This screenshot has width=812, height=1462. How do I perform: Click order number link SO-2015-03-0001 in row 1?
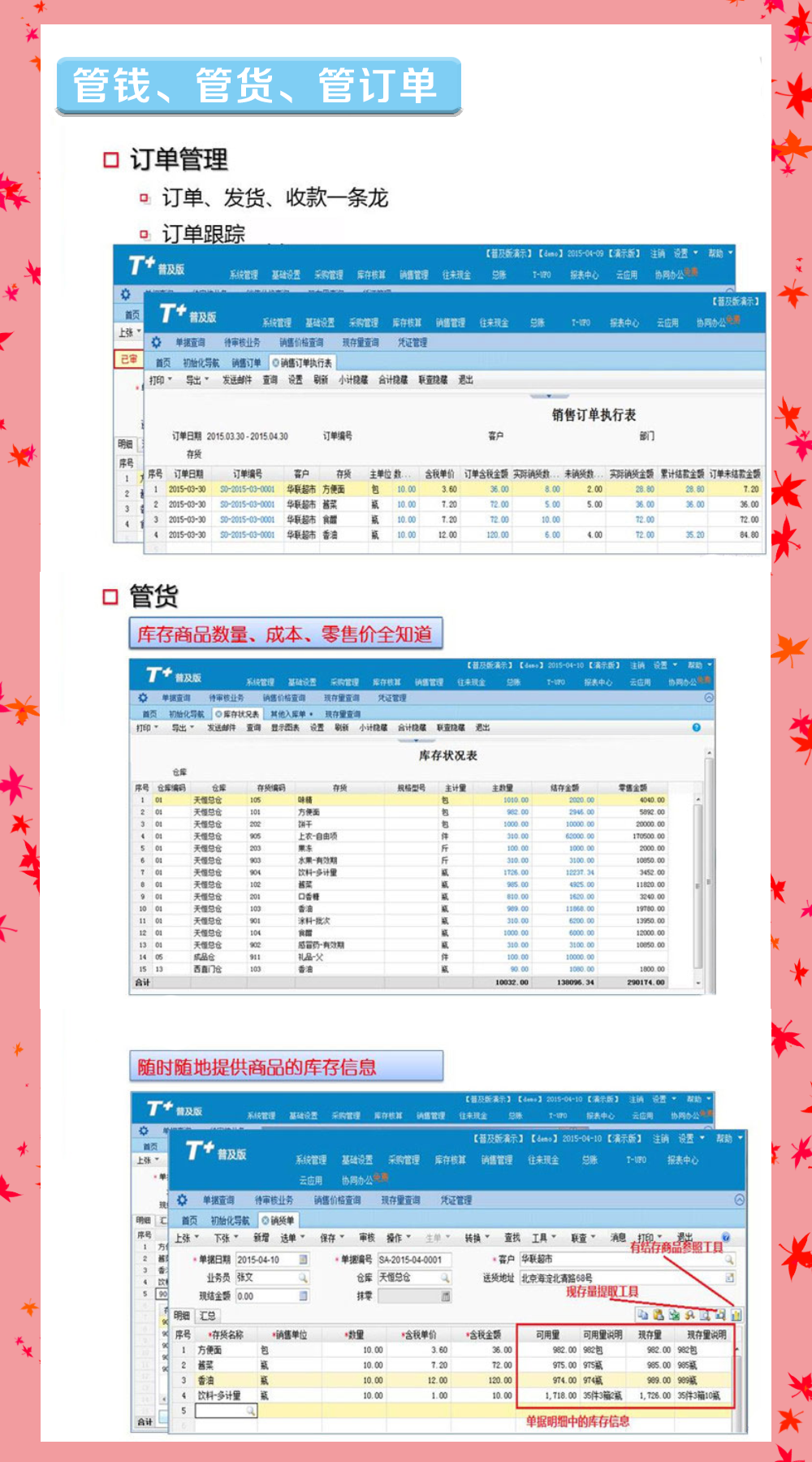247,490
